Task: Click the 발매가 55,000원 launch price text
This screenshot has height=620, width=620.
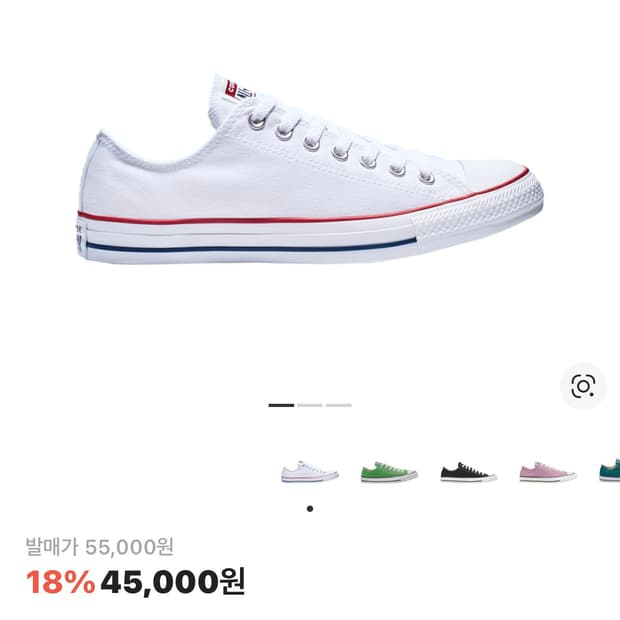Action: 100,547
